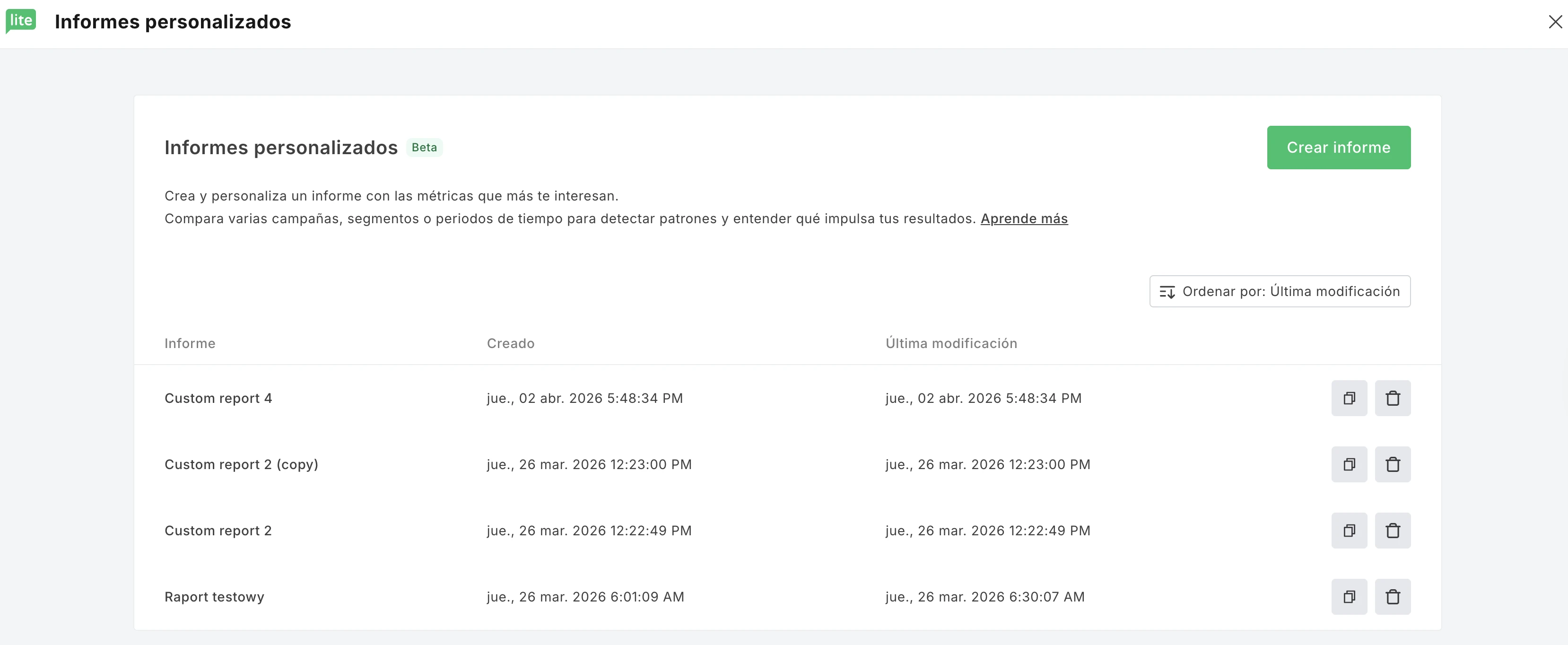Click the Crear informe button

1338,147
